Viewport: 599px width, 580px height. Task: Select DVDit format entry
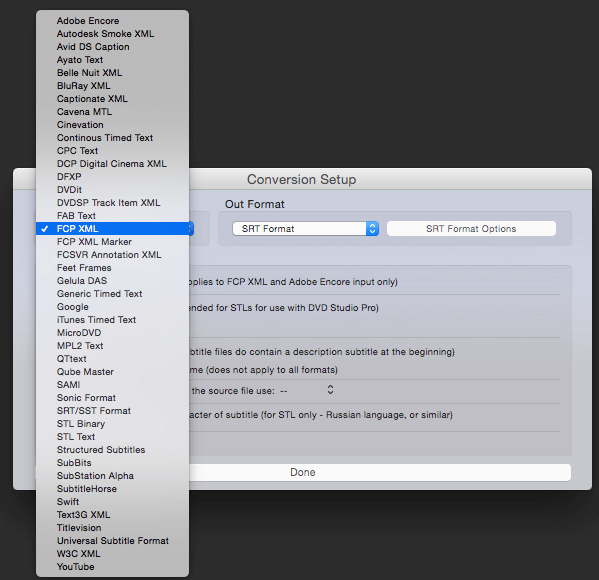point(112,190)
